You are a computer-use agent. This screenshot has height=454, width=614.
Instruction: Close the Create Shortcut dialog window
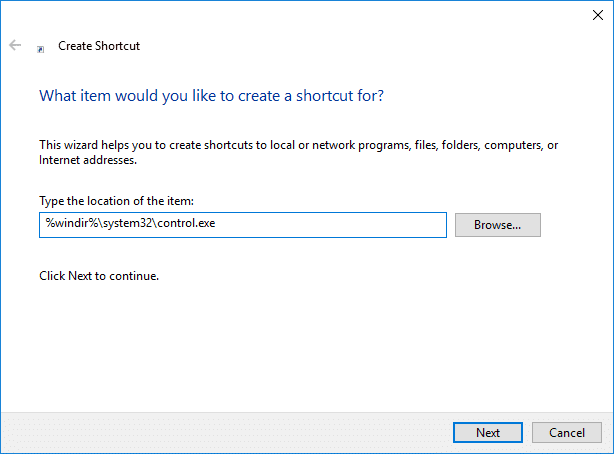(597, 14)
